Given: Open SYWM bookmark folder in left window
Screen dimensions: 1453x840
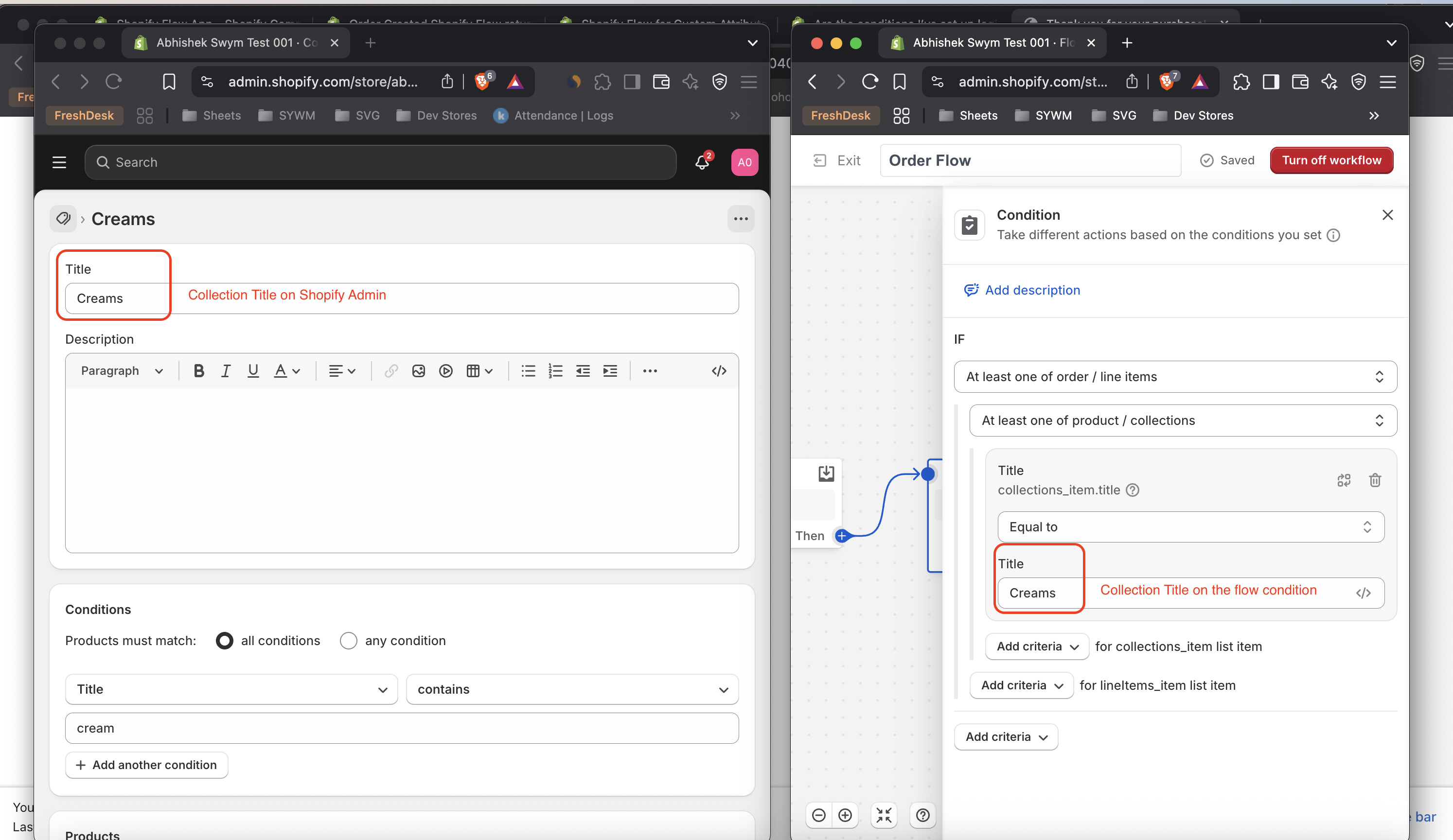Looking at the screenshot, I should tap(286, 115).
